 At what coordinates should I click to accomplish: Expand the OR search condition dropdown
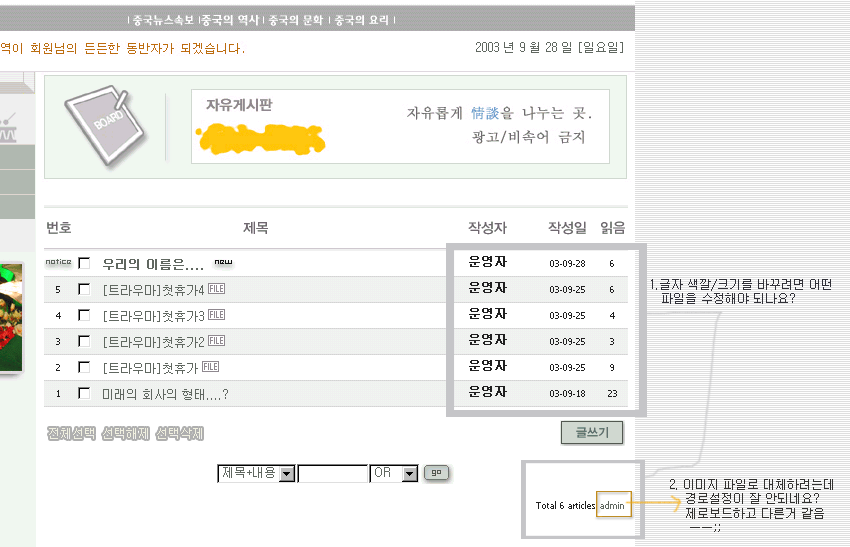click(409, 473)
